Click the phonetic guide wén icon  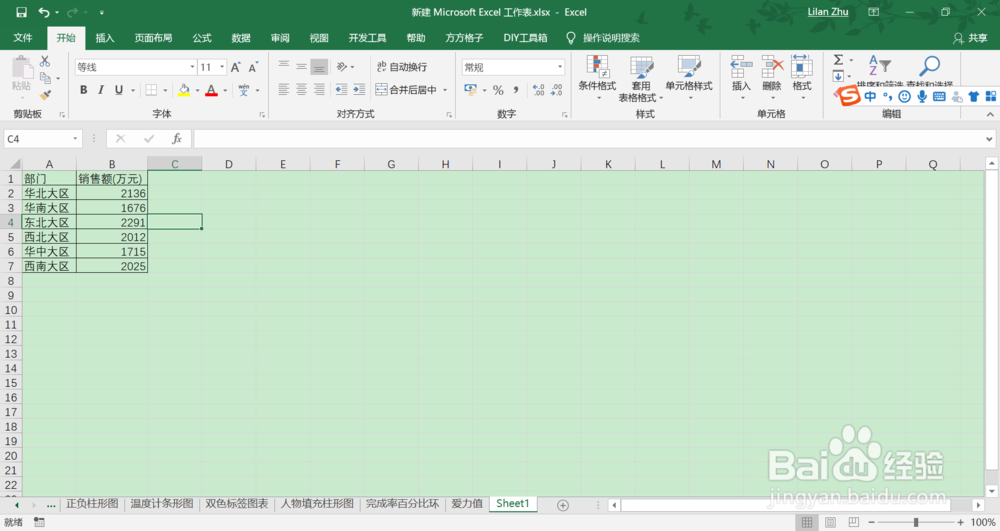(x=244, y=90)
